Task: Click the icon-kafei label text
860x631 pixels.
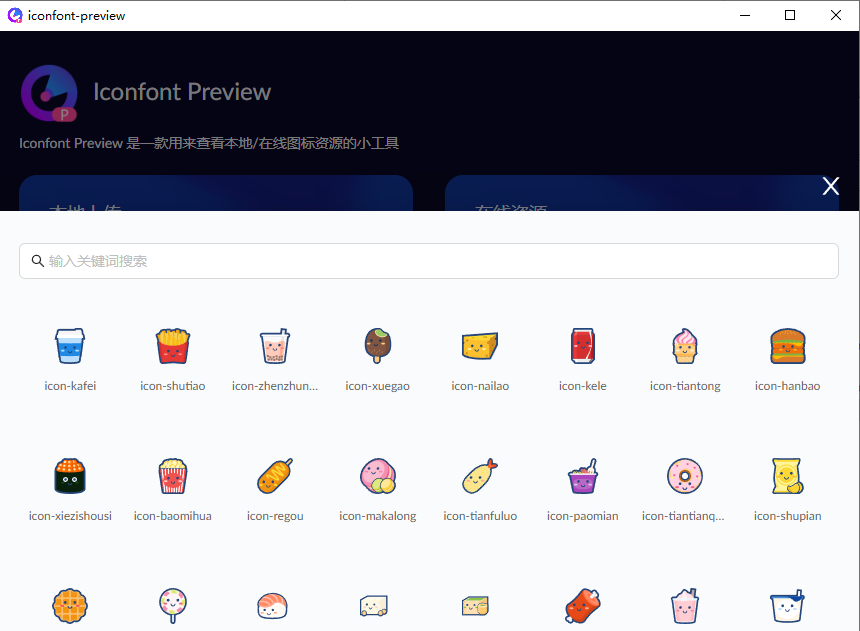Action: [70, 386]
